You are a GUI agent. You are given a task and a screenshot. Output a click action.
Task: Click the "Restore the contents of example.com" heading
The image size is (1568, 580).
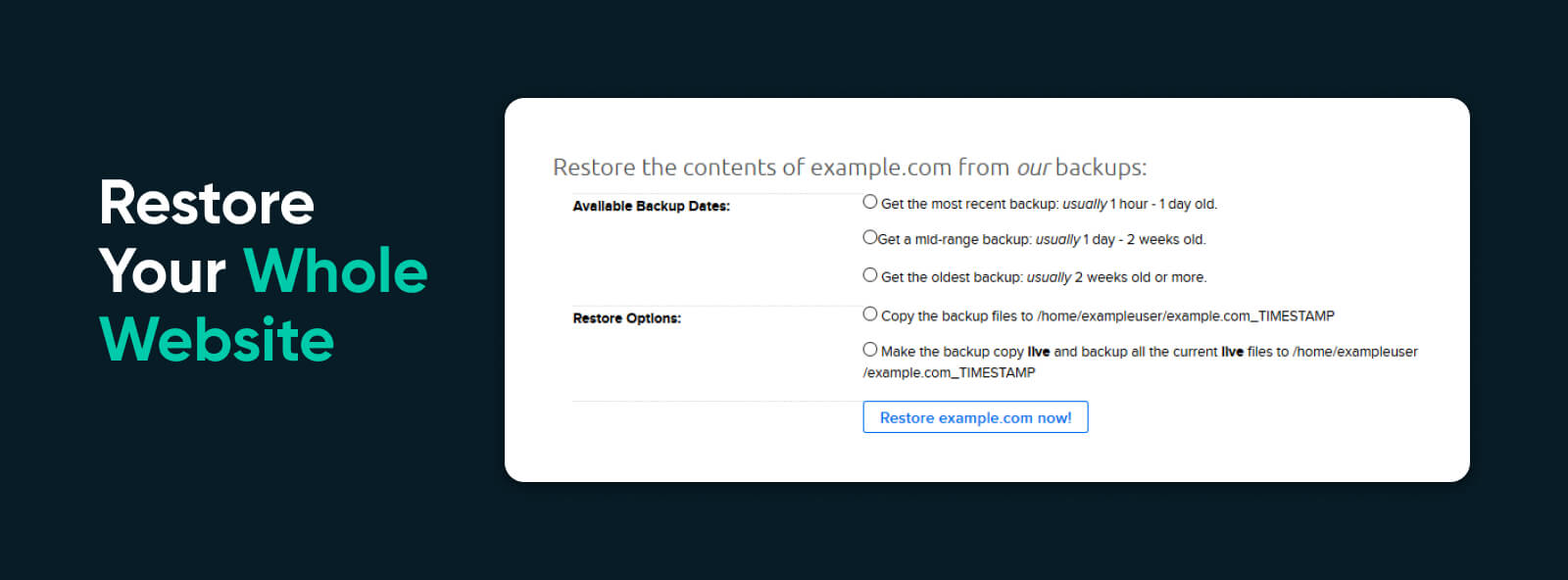[752, 168]
